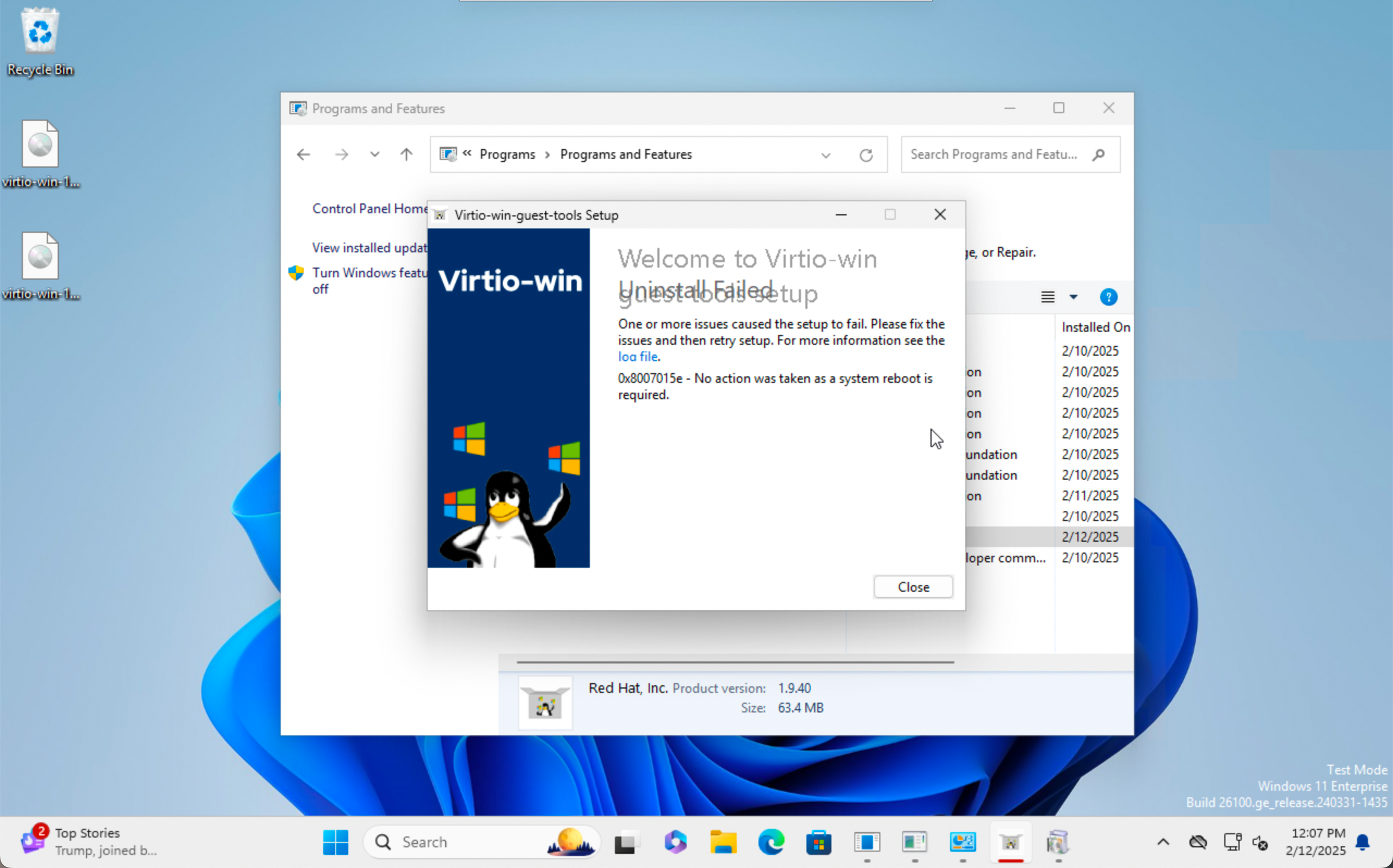The width and height of the screenshot is (1393, 868).
Task: Expand recent locations chevron dropdown
Action: pyautogui.click(x=374, y=154)
